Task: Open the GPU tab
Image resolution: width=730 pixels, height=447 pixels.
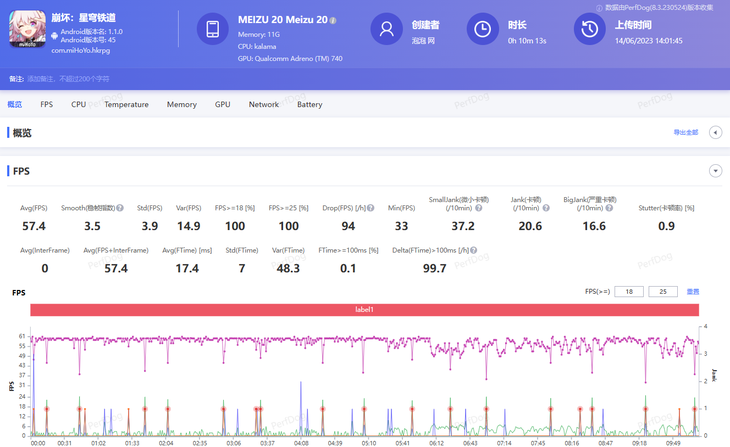Action: click(x=223, y=104)
